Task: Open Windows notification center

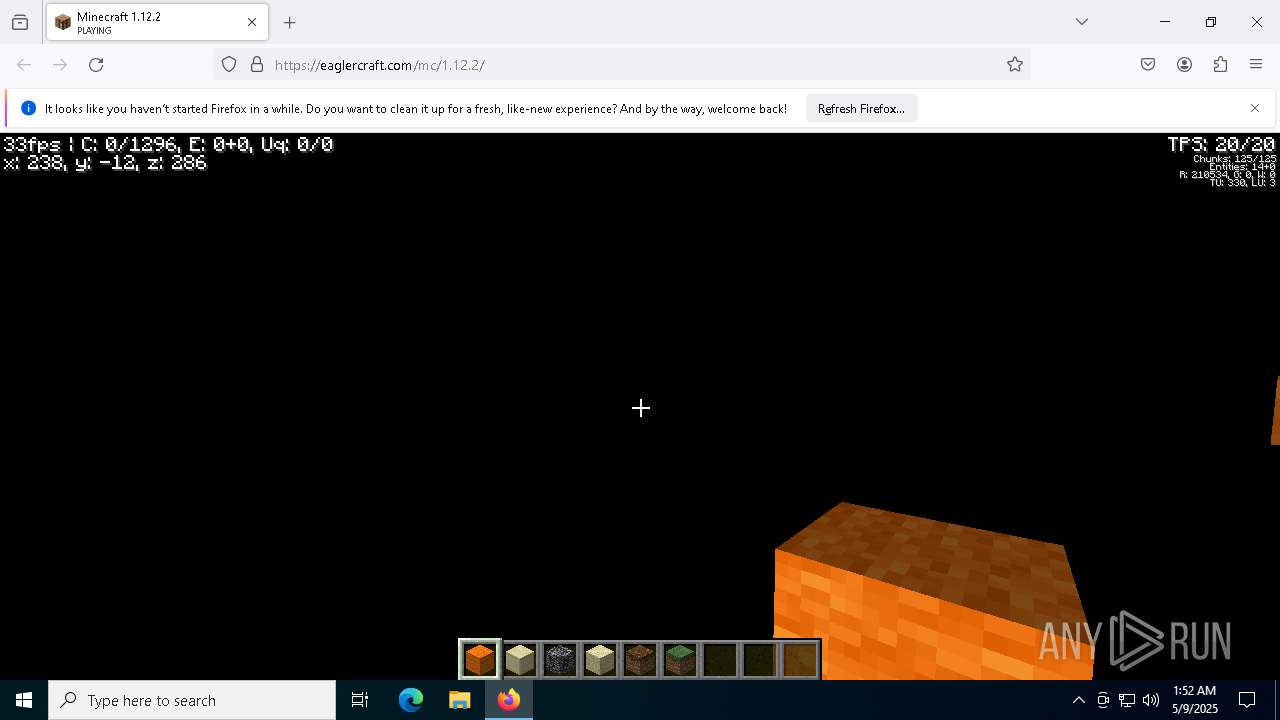Action: click(1247, 700)
